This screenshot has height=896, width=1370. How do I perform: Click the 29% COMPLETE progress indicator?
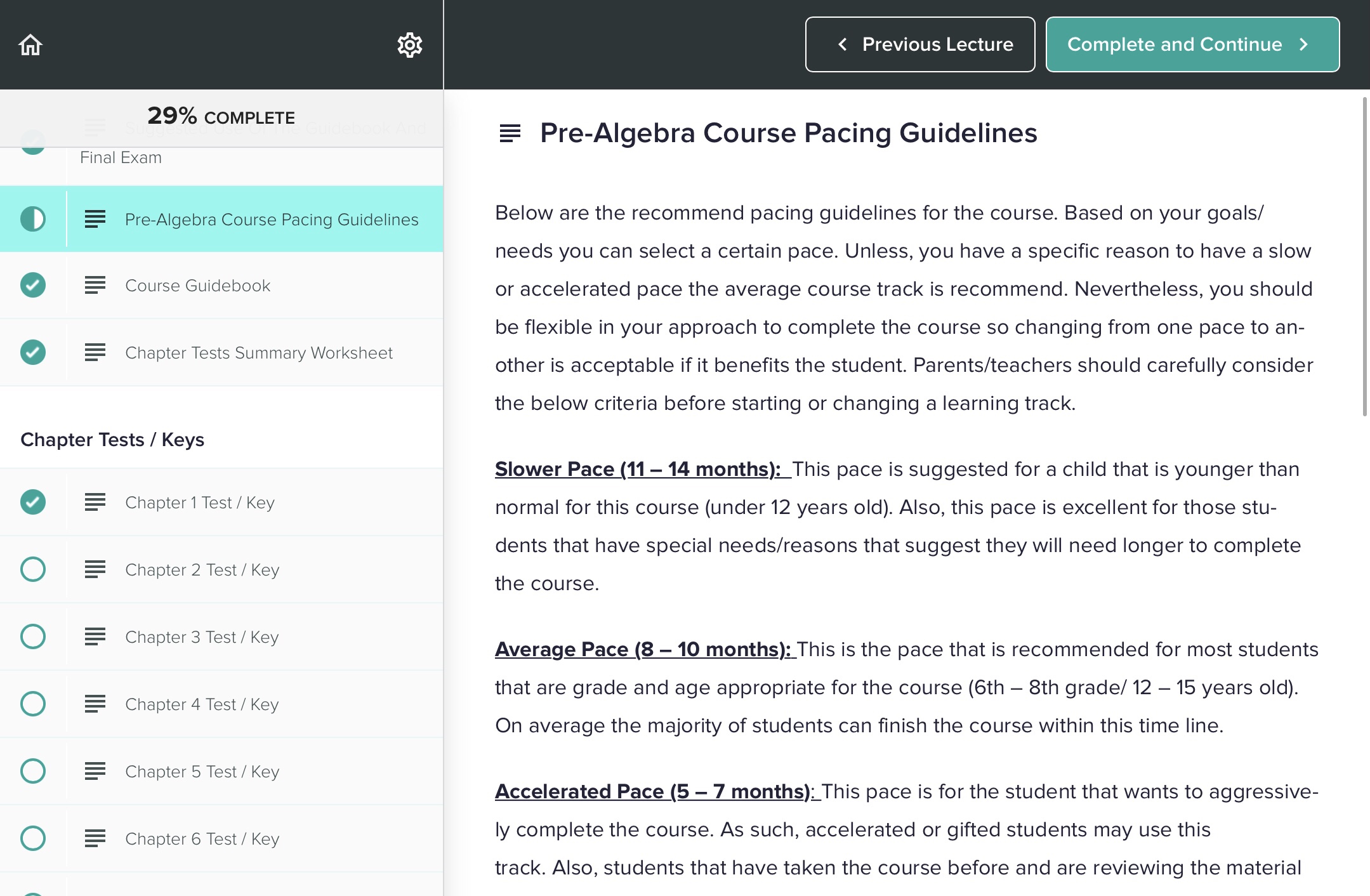[221, 117]
